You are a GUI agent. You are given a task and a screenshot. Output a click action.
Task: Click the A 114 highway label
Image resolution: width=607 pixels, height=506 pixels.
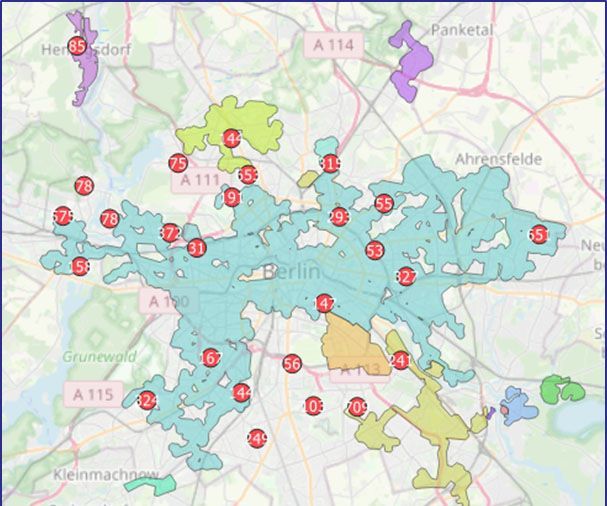[331, 43]
